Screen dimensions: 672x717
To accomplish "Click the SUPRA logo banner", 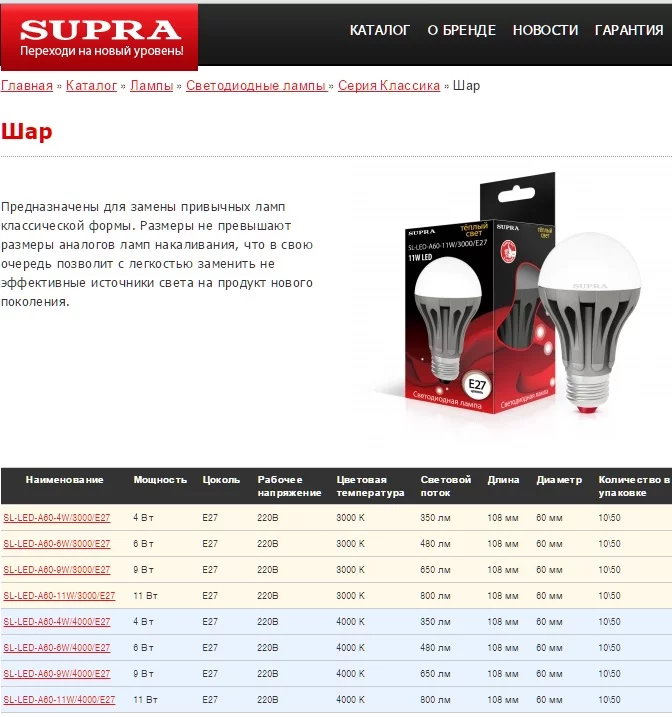I will 99,37.
